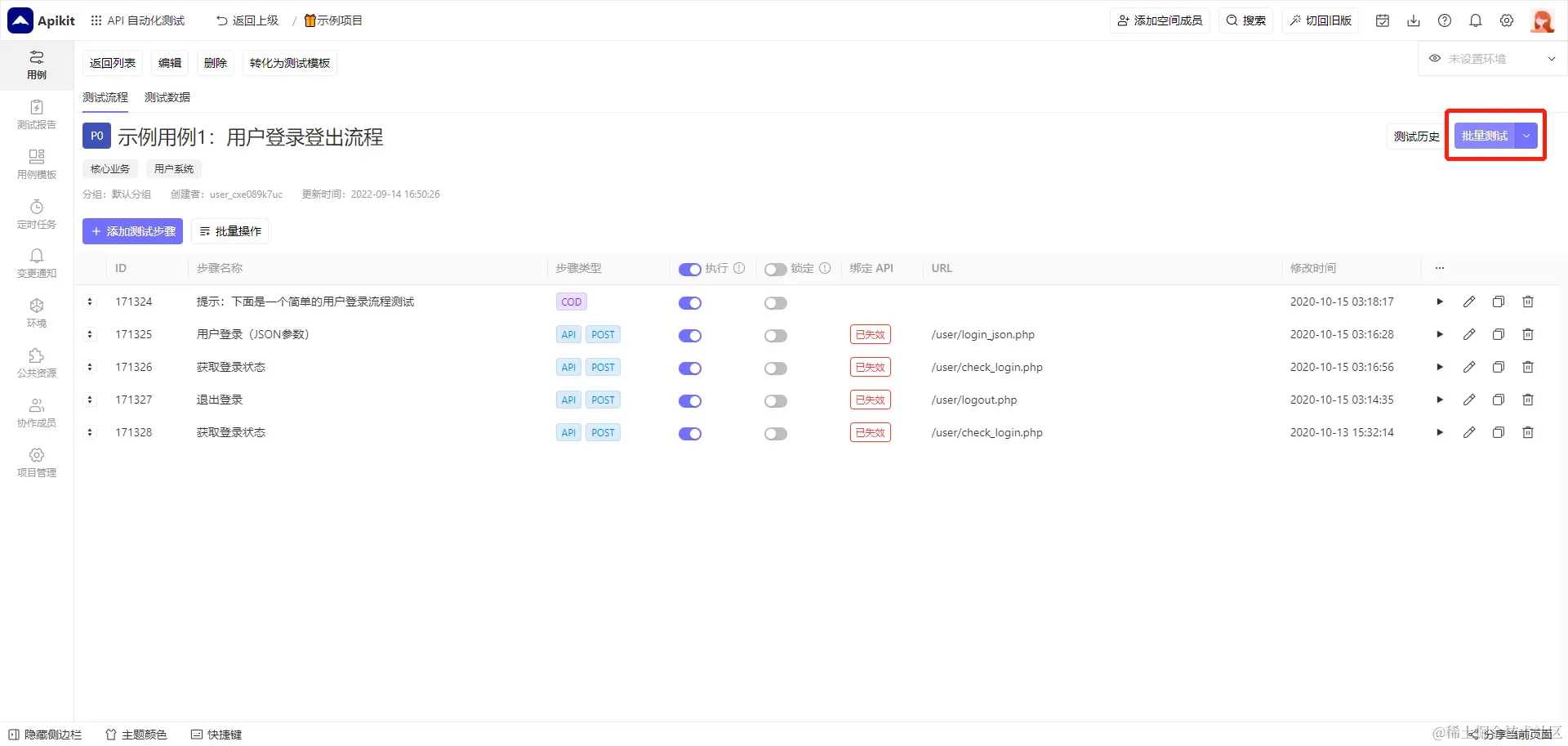Open the 搜索 search box
The image size is (1568, 746).
click(x=1246, y=20)
